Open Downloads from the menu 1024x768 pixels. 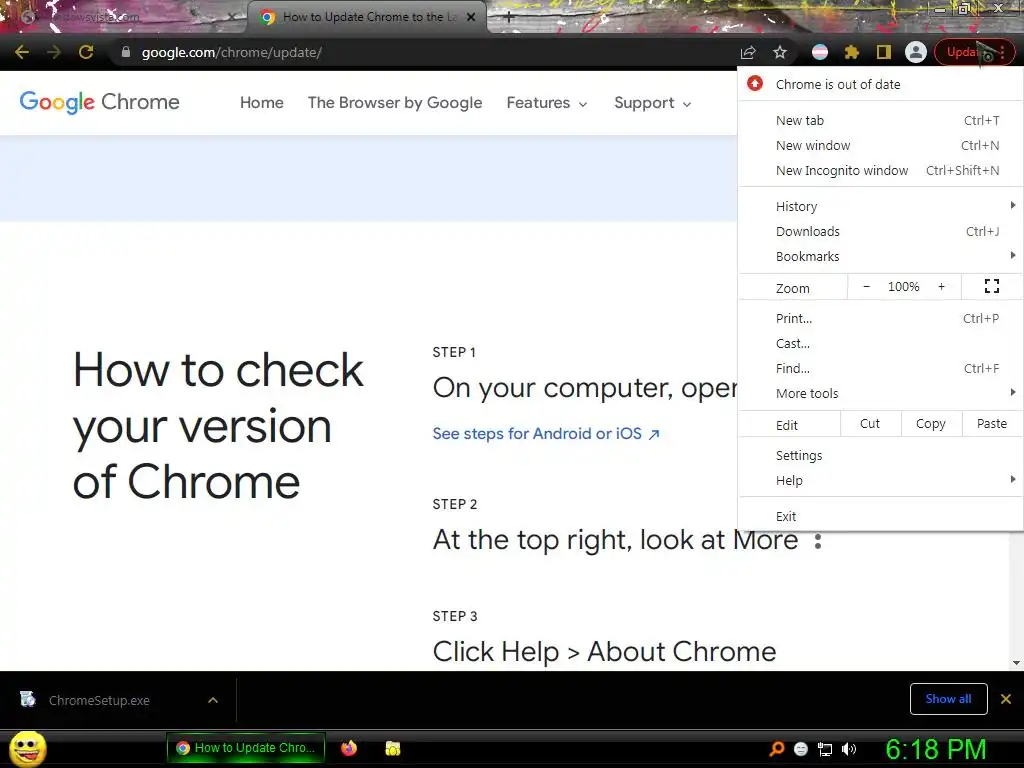880,231
